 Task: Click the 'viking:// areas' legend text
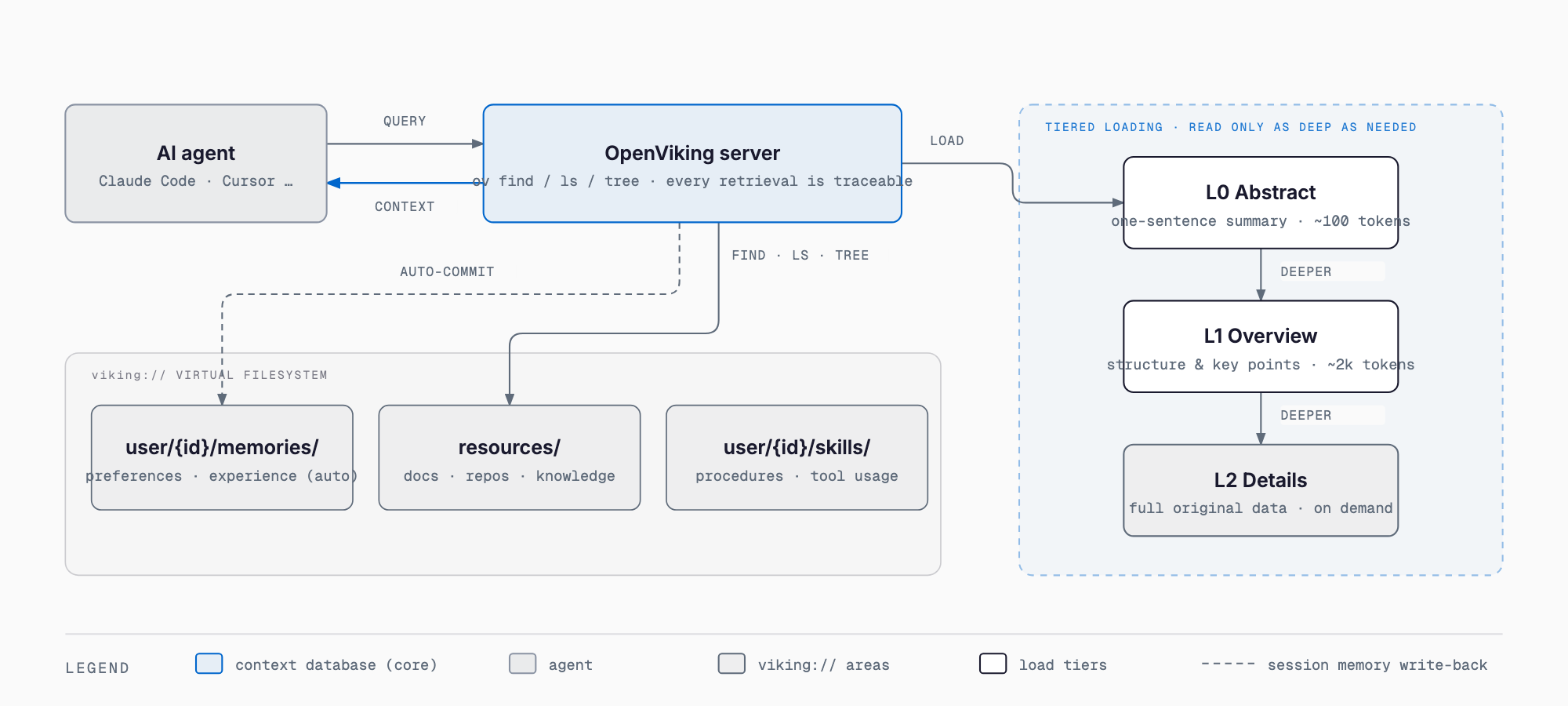click(x=824, y=665)
